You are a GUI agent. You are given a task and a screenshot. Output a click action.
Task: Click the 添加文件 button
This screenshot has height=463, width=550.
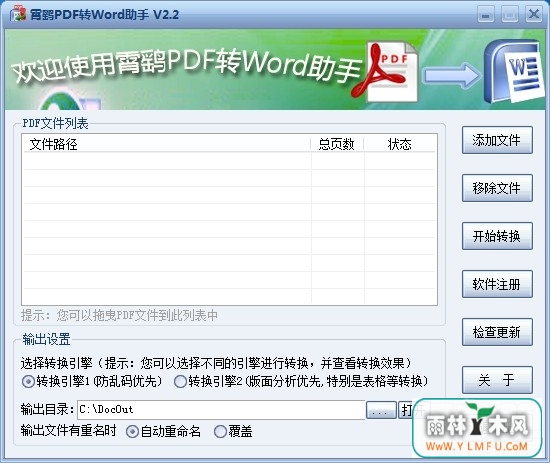point(497,140)
